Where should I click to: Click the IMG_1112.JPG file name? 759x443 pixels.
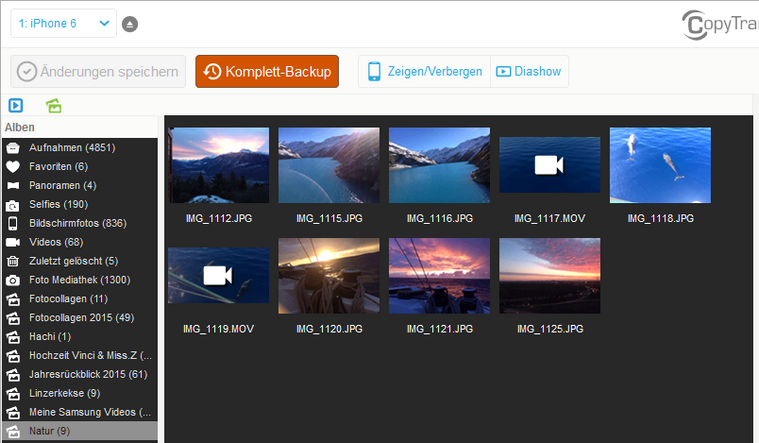pos(219,218)
